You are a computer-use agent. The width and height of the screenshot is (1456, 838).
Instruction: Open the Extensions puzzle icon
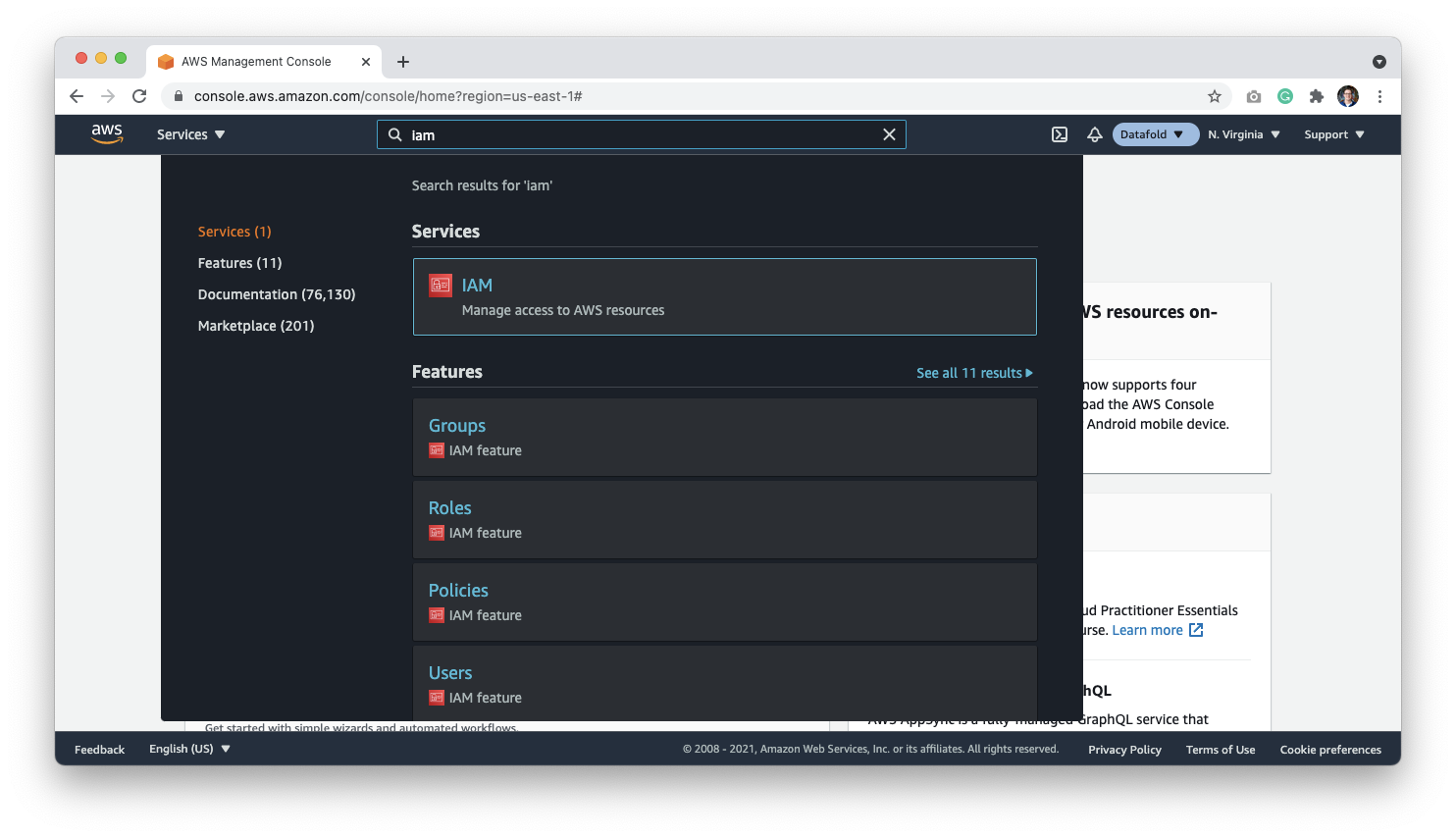point(1317,96)
